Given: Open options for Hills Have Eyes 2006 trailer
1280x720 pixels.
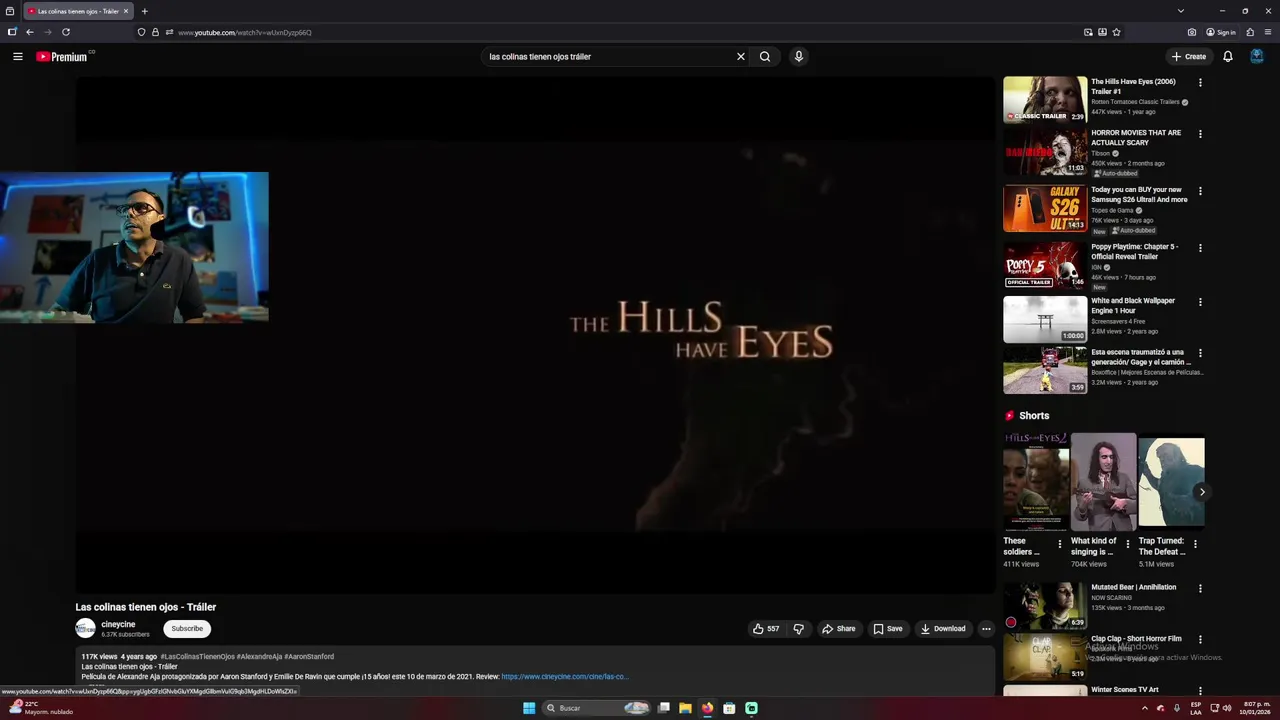Looking at the screenshot, I should click(1200, 83).
